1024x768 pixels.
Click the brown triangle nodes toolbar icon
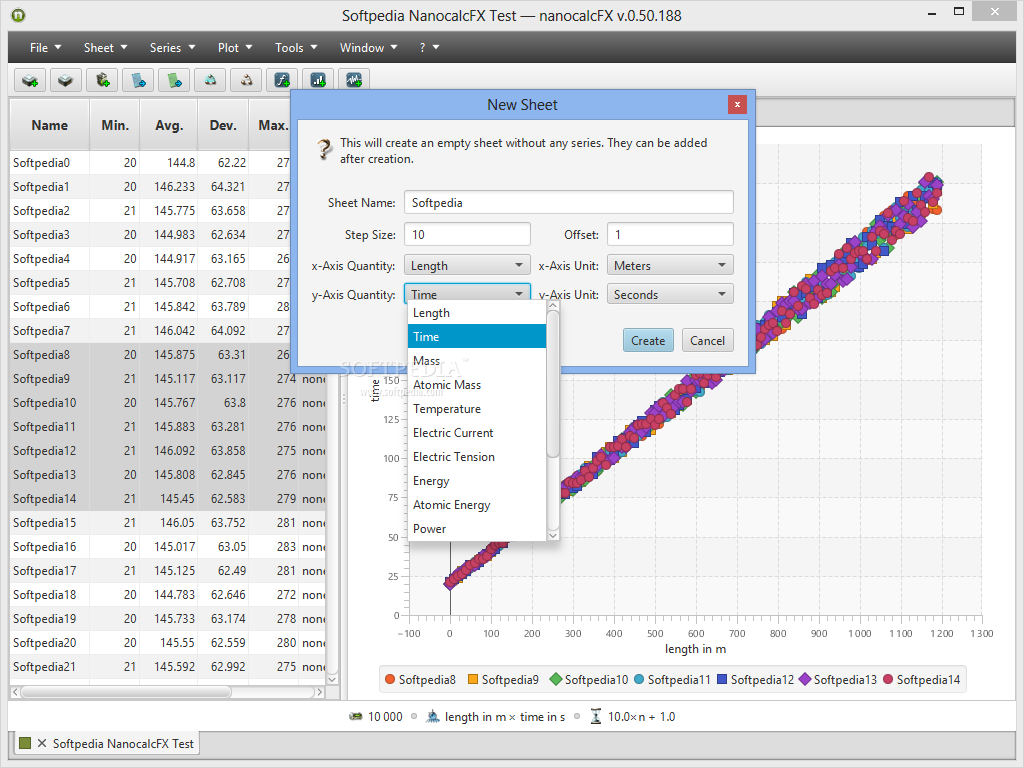246,80
